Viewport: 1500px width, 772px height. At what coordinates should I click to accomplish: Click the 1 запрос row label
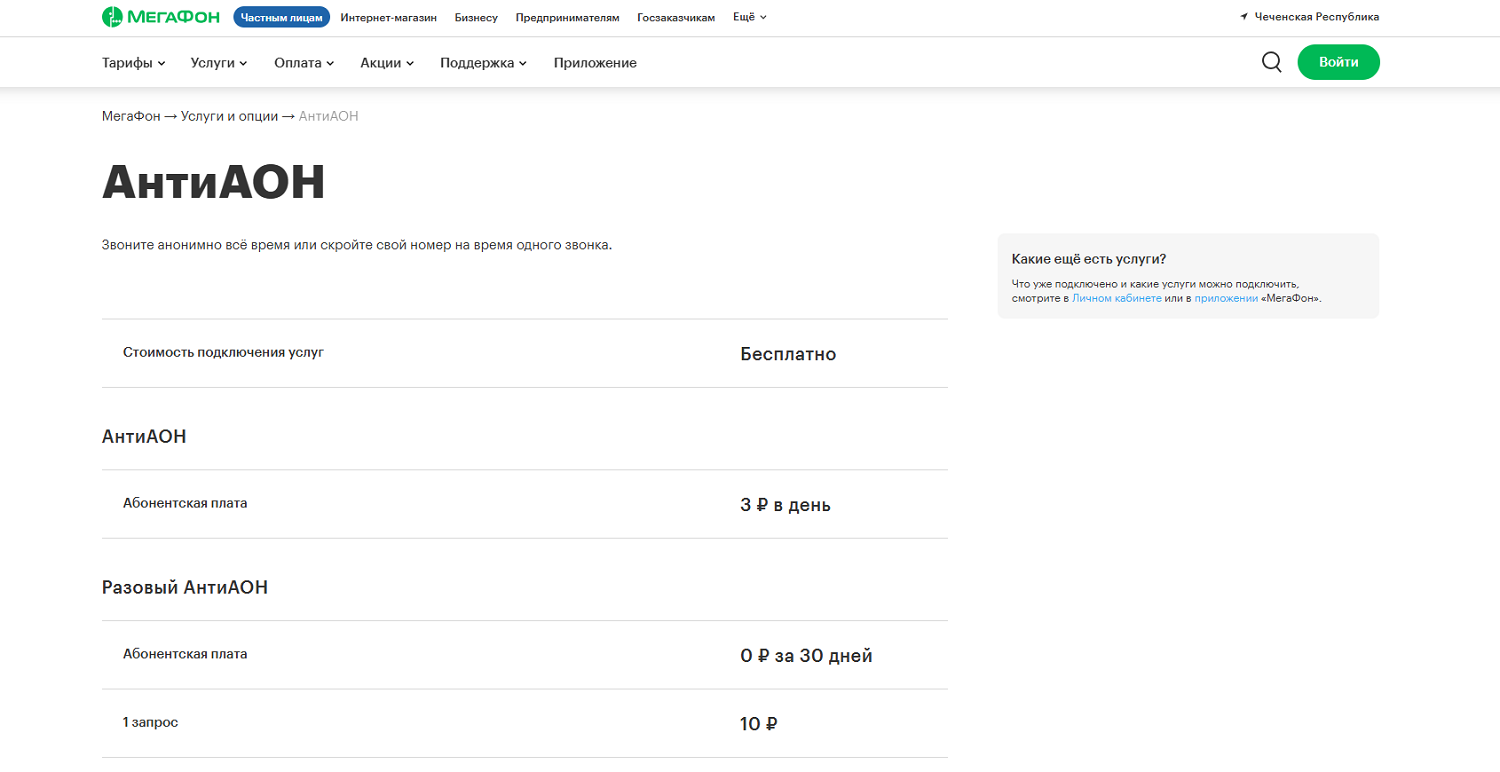(x=150, y=721)
